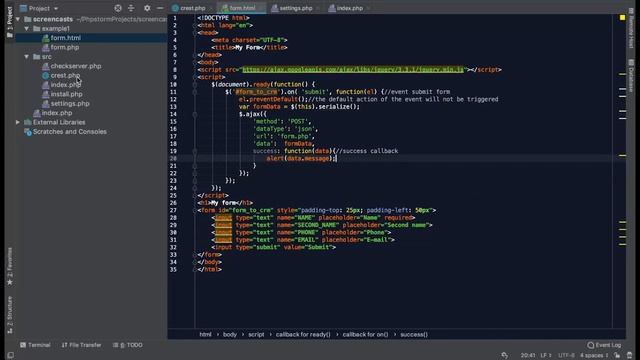The width and height of the screenshot is (640, 360).
Task: Click the tool windows quick-access icon bottom-left
Action: pyautogui.click(x=10, y=356)
